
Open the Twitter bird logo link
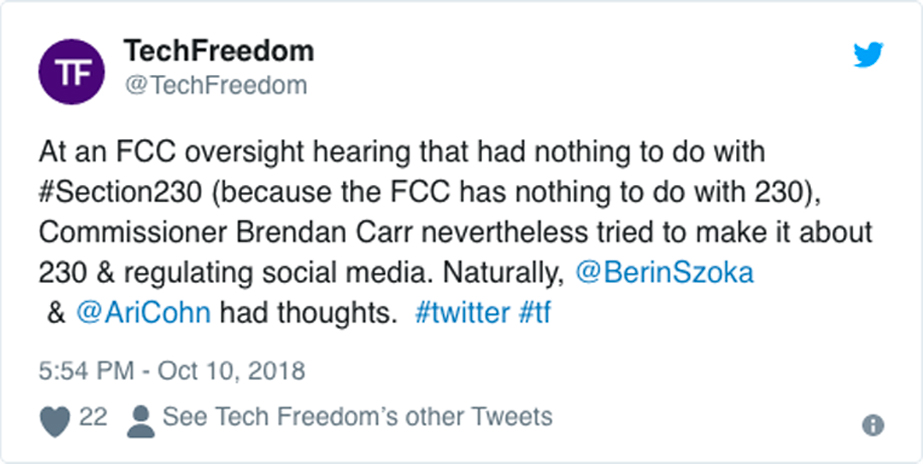coord(868,55)
